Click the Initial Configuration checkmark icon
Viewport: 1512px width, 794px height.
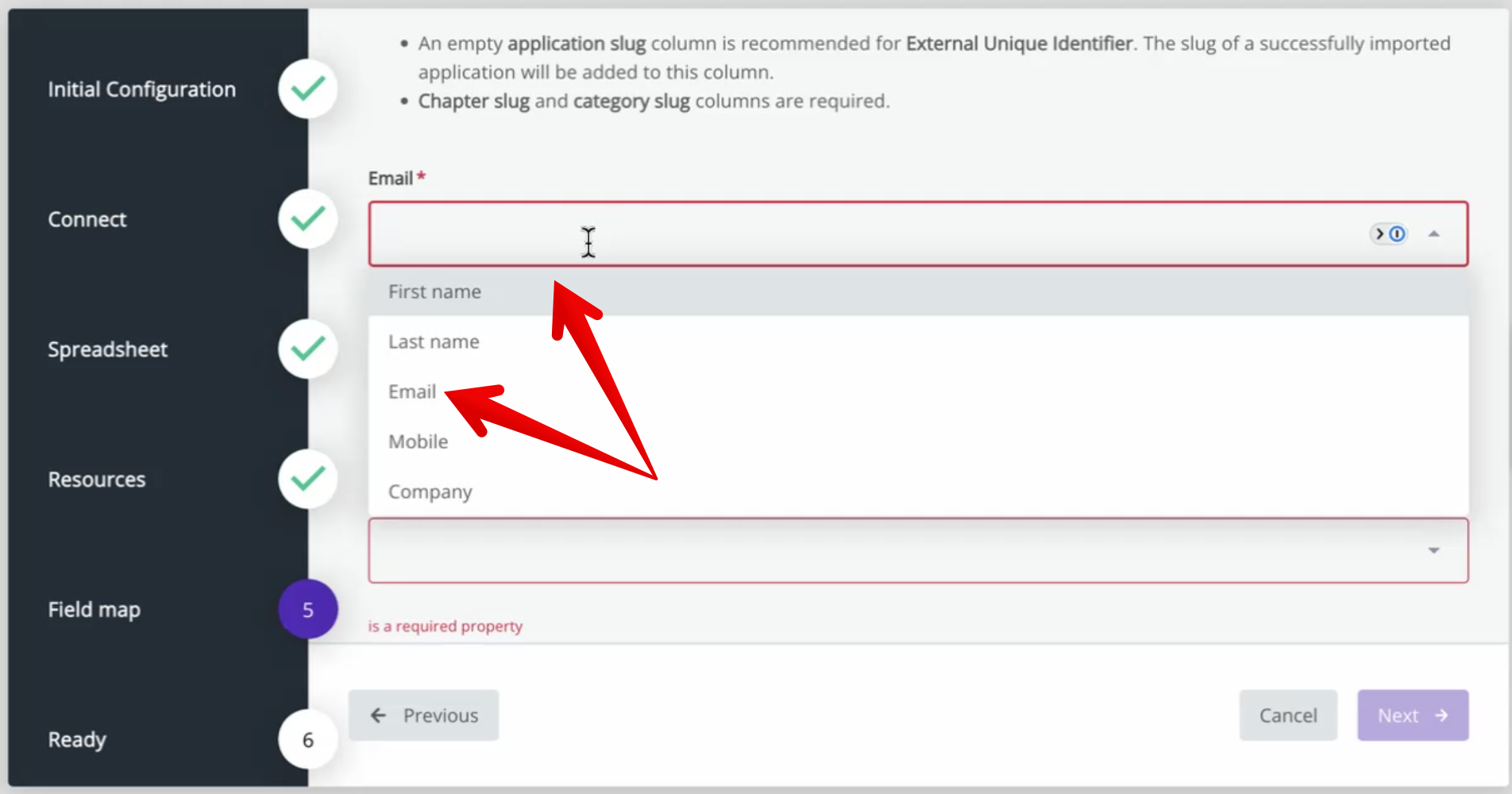tap(308, 89)
